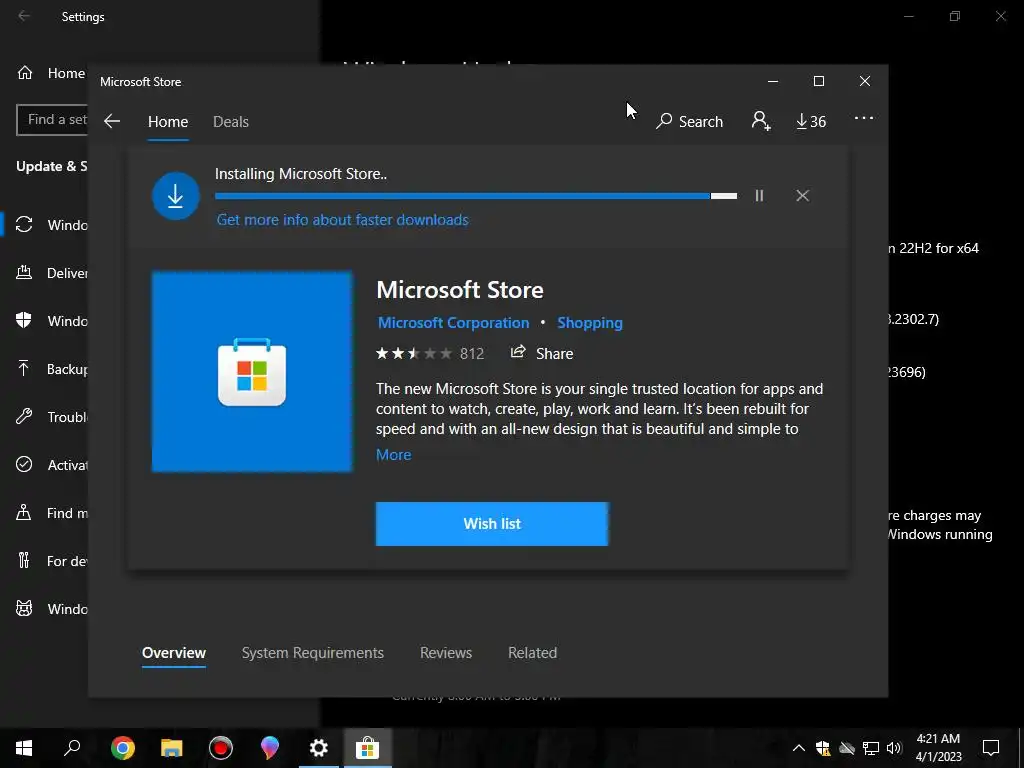Image resolution: width=1024 pixels, height=768 pixels.
Task: Open Windows Update in Settings sidebar
Action: pyautogui.click(x=51, y=225)
